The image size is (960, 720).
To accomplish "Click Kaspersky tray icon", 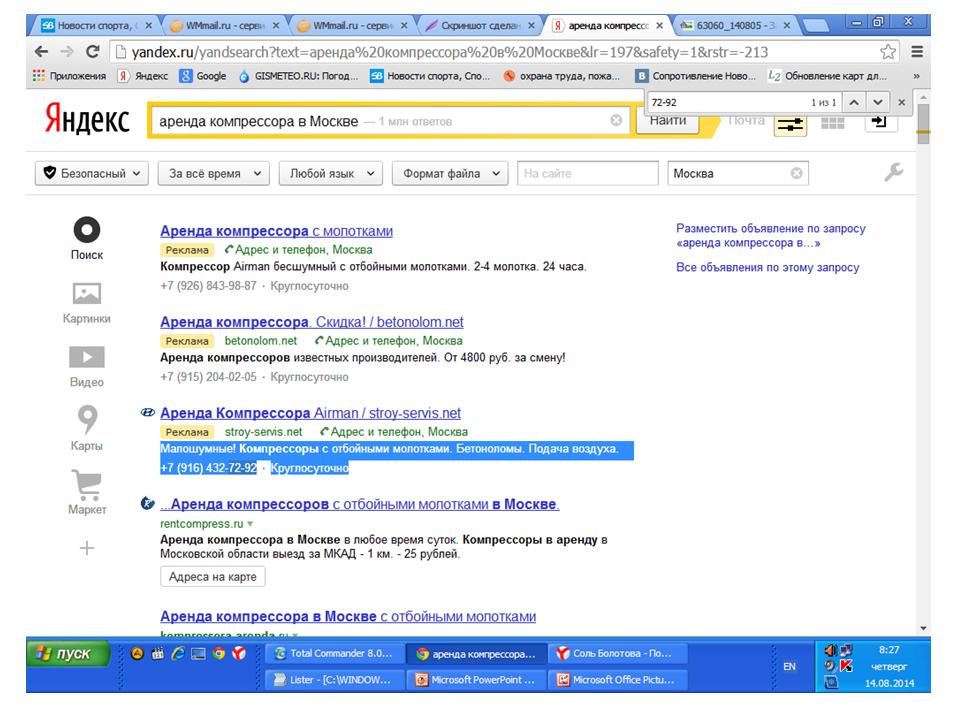I will pyautogui.click(x=846, y=666).
